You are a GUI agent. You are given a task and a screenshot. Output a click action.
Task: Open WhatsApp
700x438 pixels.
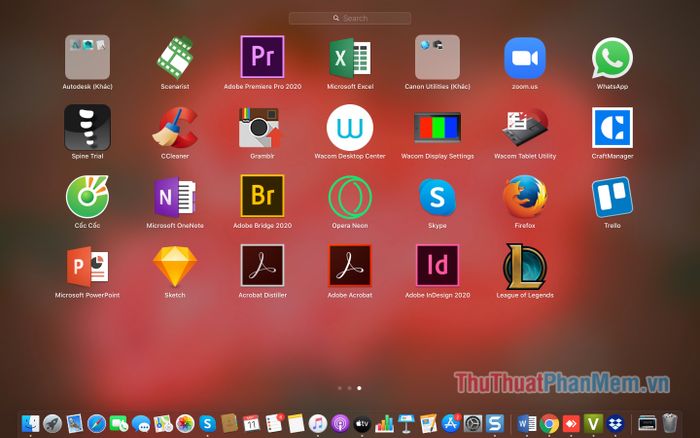click(612, 58)
